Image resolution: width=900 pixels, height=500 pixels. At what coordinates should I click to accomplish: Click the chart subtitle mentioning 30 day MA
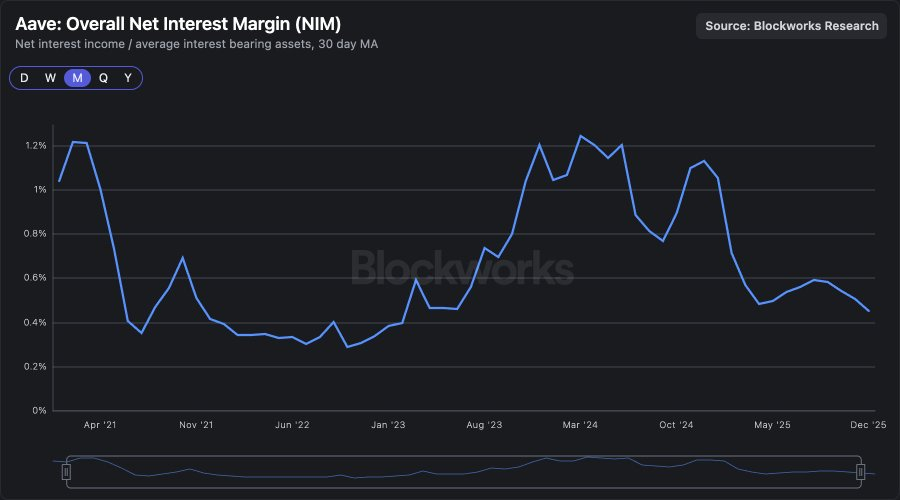(196, 45)
